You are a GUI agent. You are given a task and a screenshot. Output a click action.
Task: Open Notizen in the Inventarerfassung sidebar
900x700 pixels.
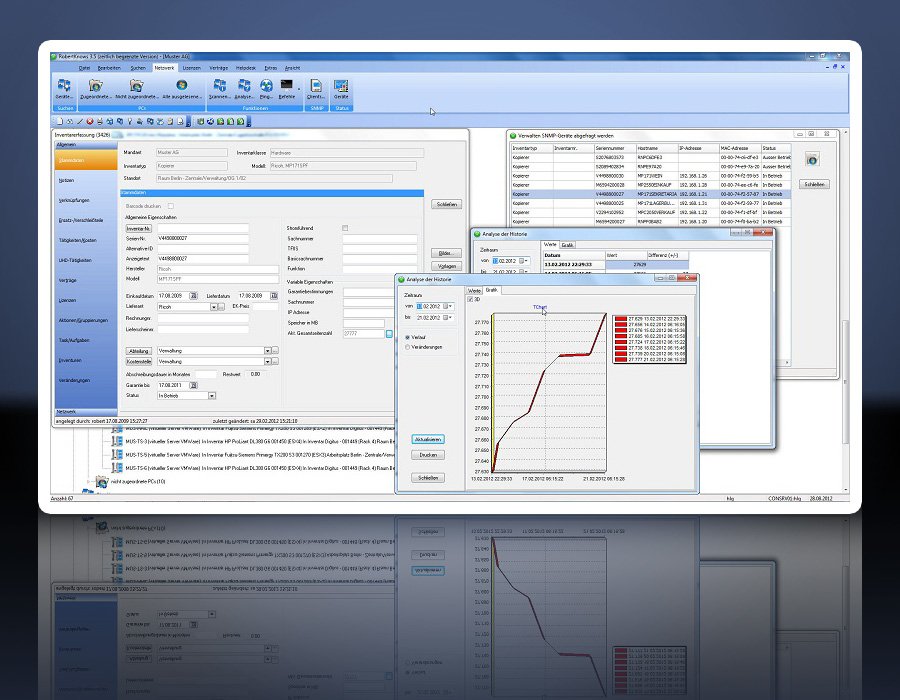(67, 180)
